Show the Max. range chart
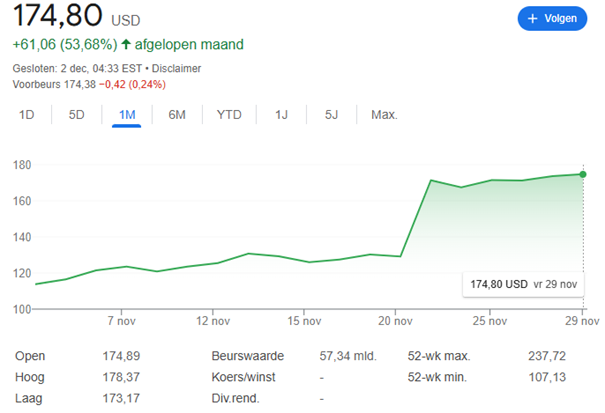Image resolution: width=605 pixels, height=413 pixels. (x=384, y=115)
